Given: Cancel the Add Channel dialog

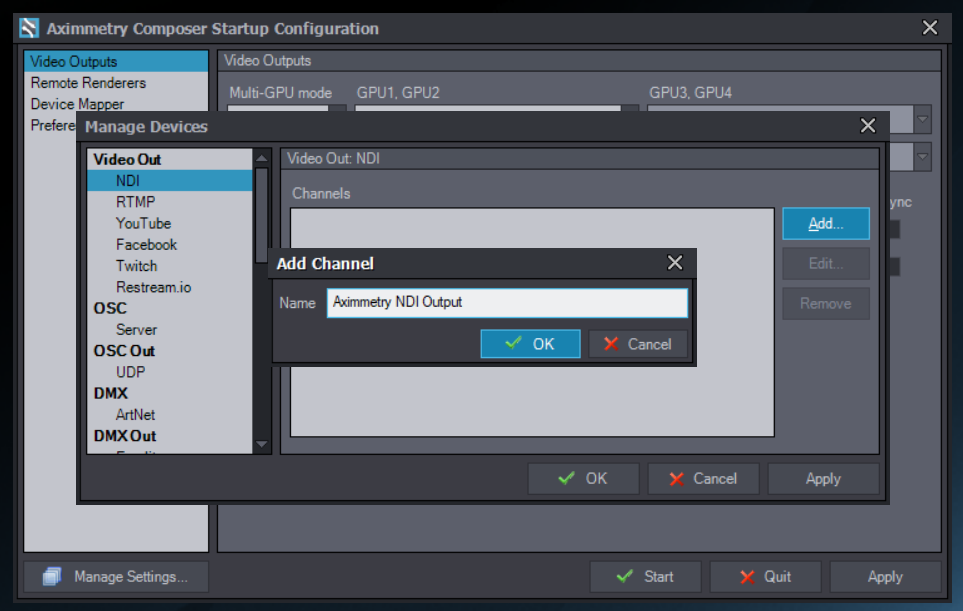Looking at the screenshot, I should (x=638, y=344).
